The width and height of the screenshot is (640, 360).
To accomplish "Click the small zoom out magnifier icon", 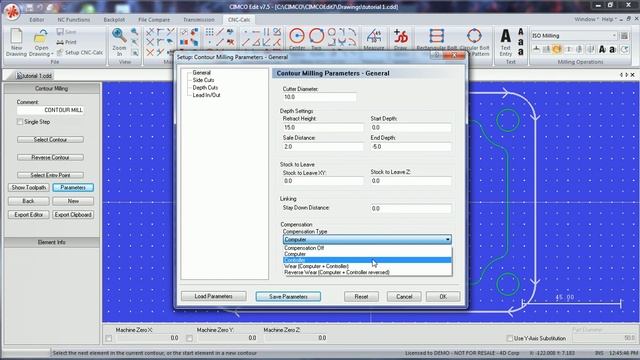I will [x=134, y=32].
